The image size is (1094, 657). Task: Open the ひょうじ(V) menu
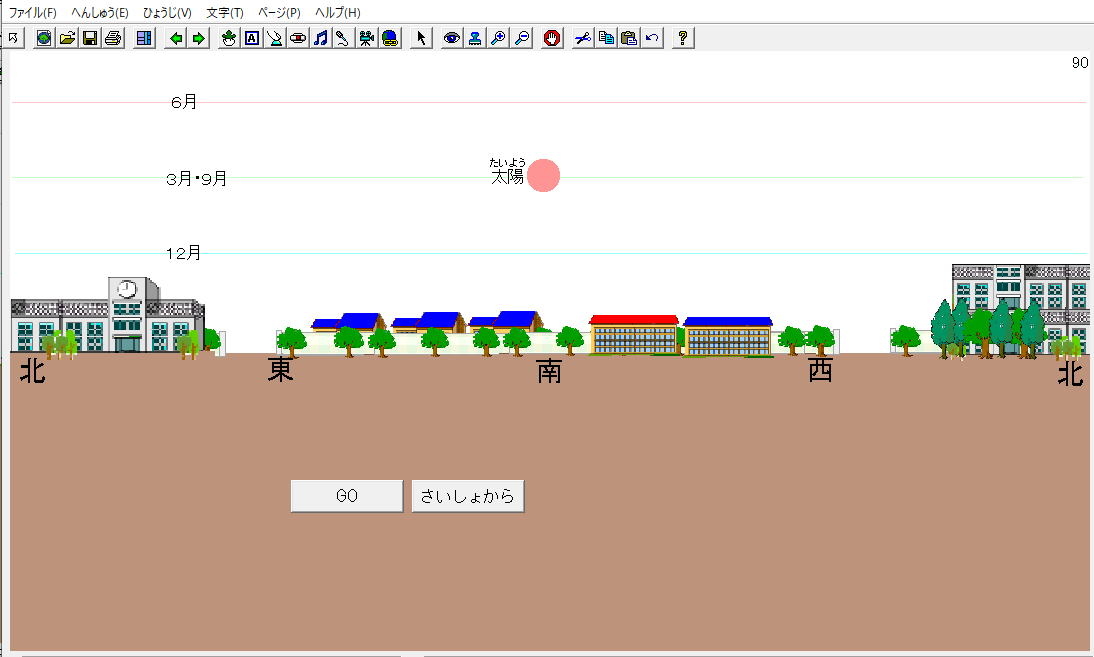pos(167,12)
